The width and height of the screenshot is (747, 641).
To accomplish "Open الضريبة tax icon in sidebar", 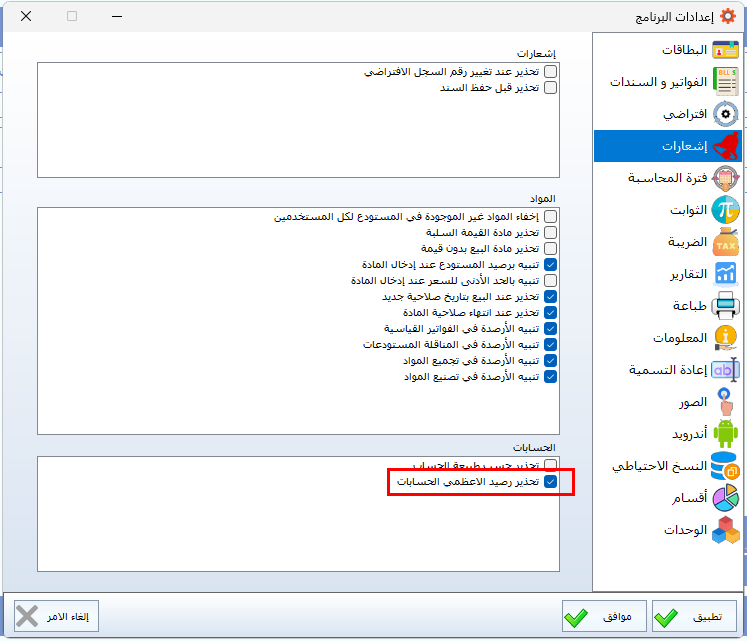I will [725, 242].
